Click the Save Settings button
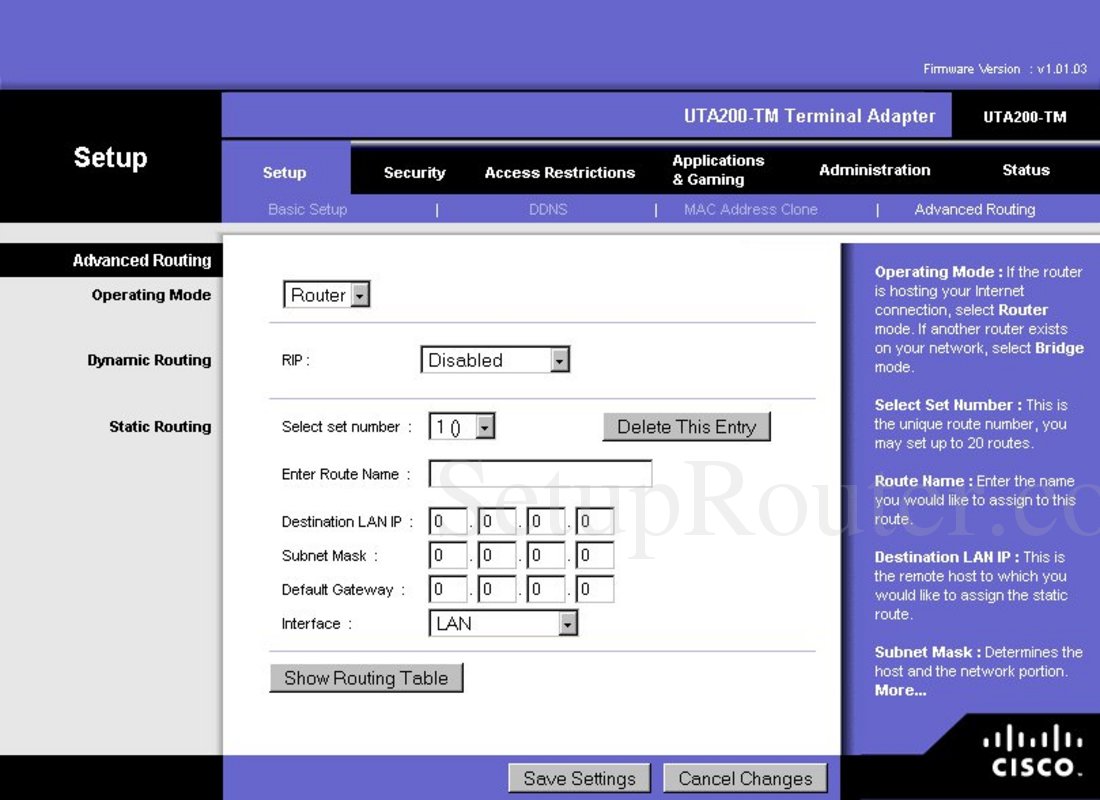1100x800 pixels. click(579, 778)
